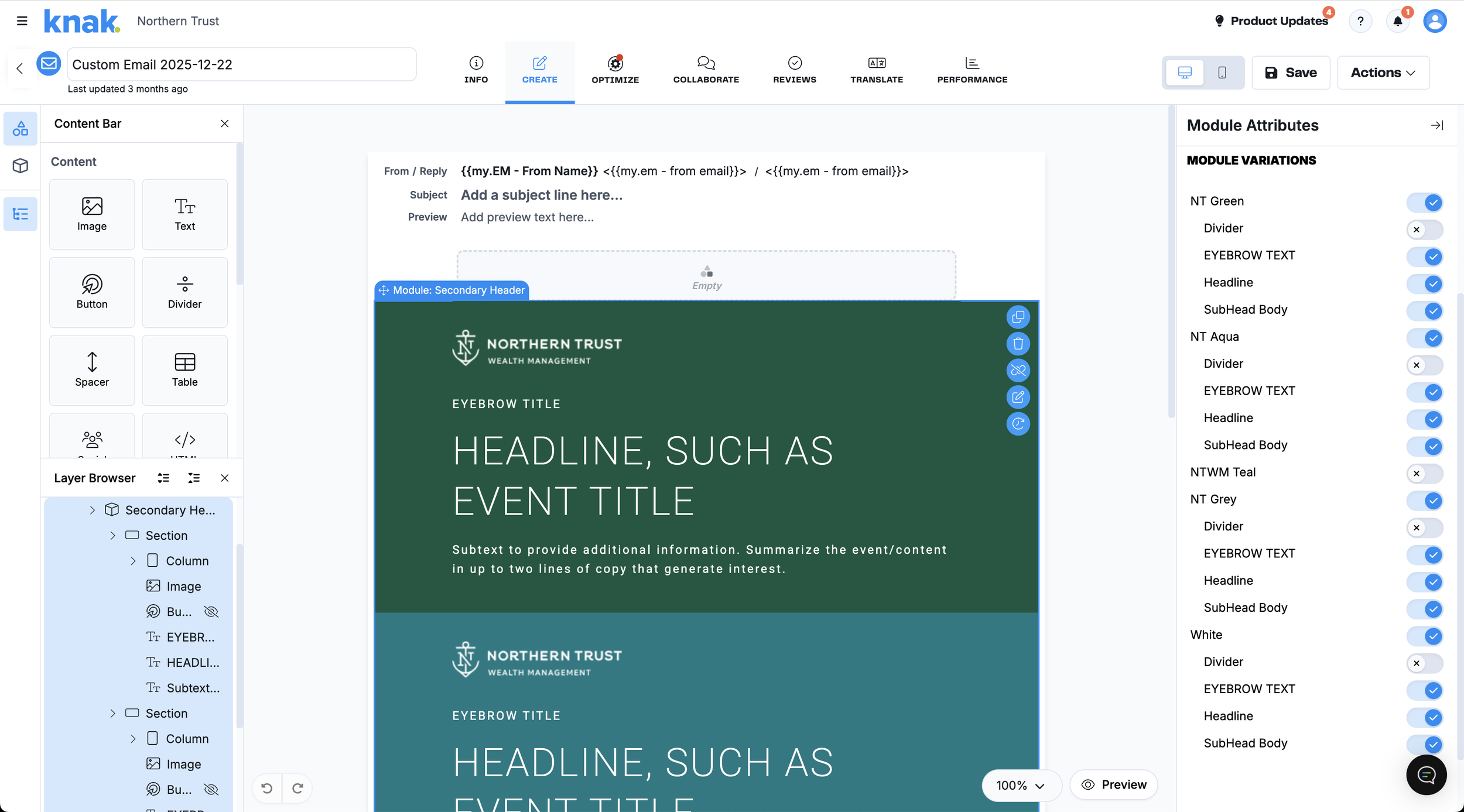This screenshot has height=812, width=1464.
Task: Open the user profile avatar
Action: point(1435,21)
